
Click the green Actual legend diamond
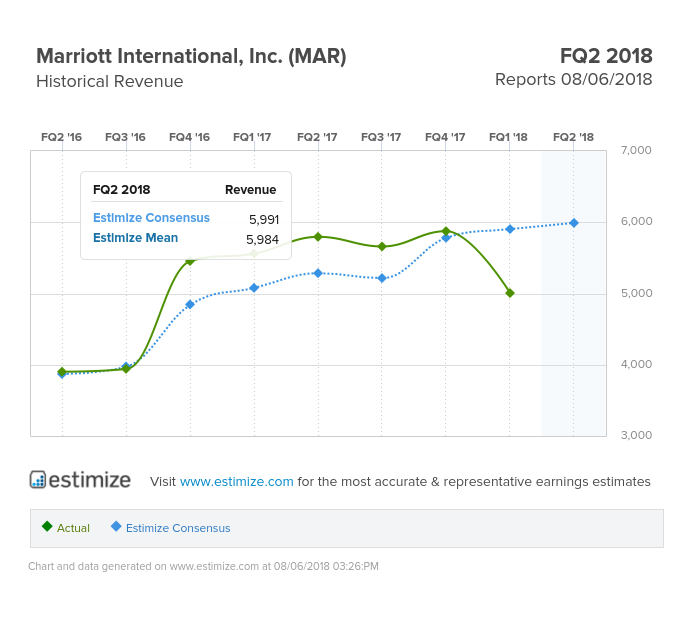click(47, 526)
